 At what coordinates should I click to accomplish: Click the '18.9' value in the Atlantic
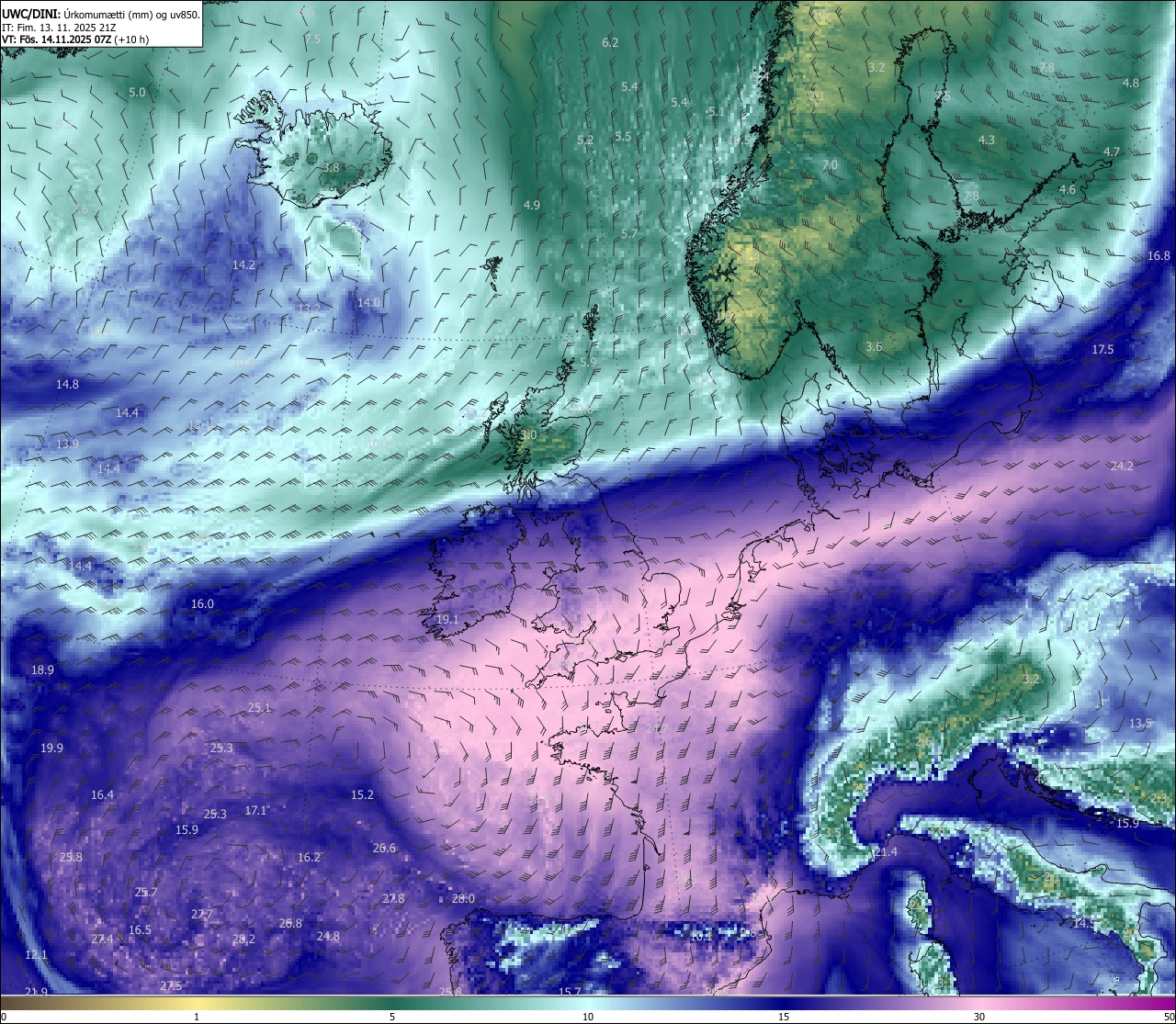tap(42, 670)
